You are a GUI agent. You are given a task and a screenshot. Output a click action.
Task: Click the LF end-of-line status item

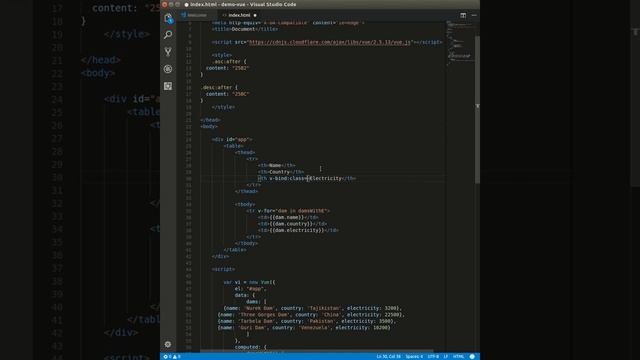coord(446,356)
